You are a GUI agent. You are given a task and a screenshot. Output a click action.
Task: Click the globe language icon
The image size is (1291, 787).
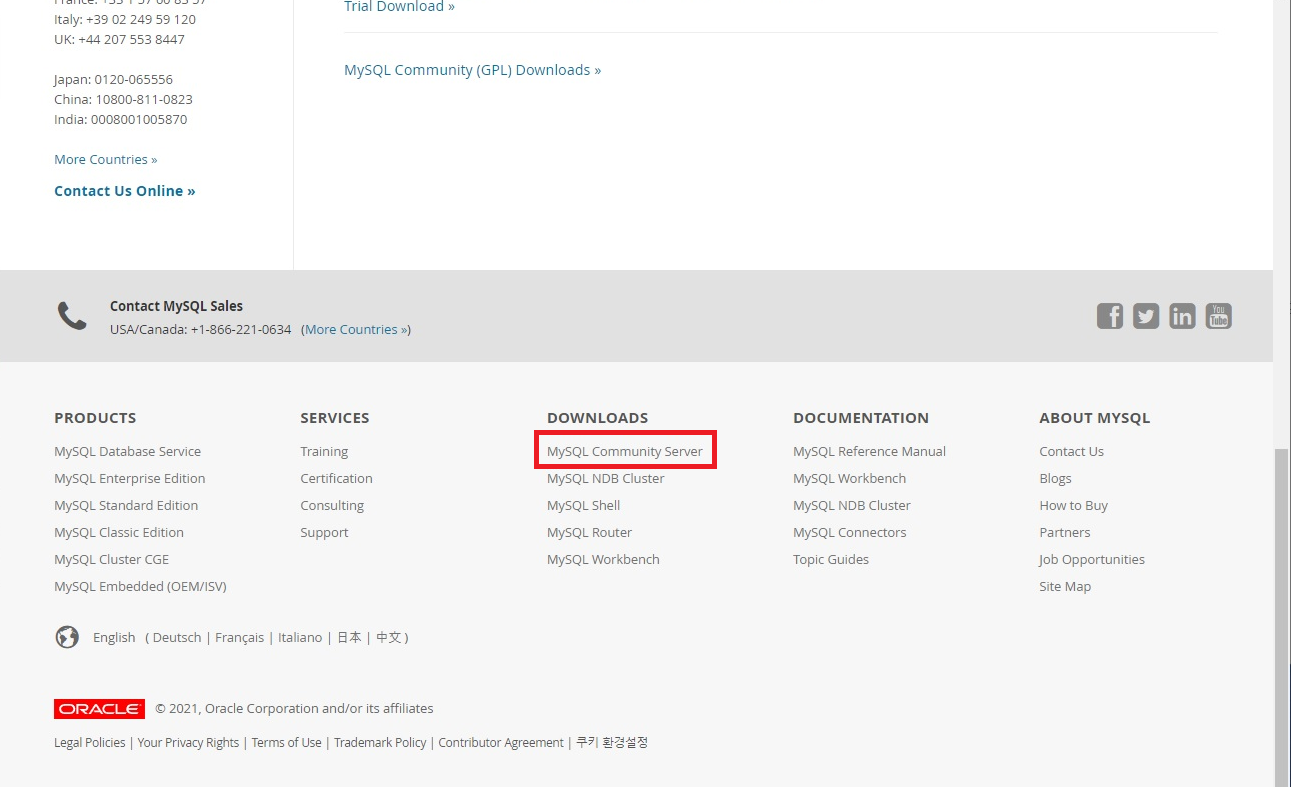67,637
